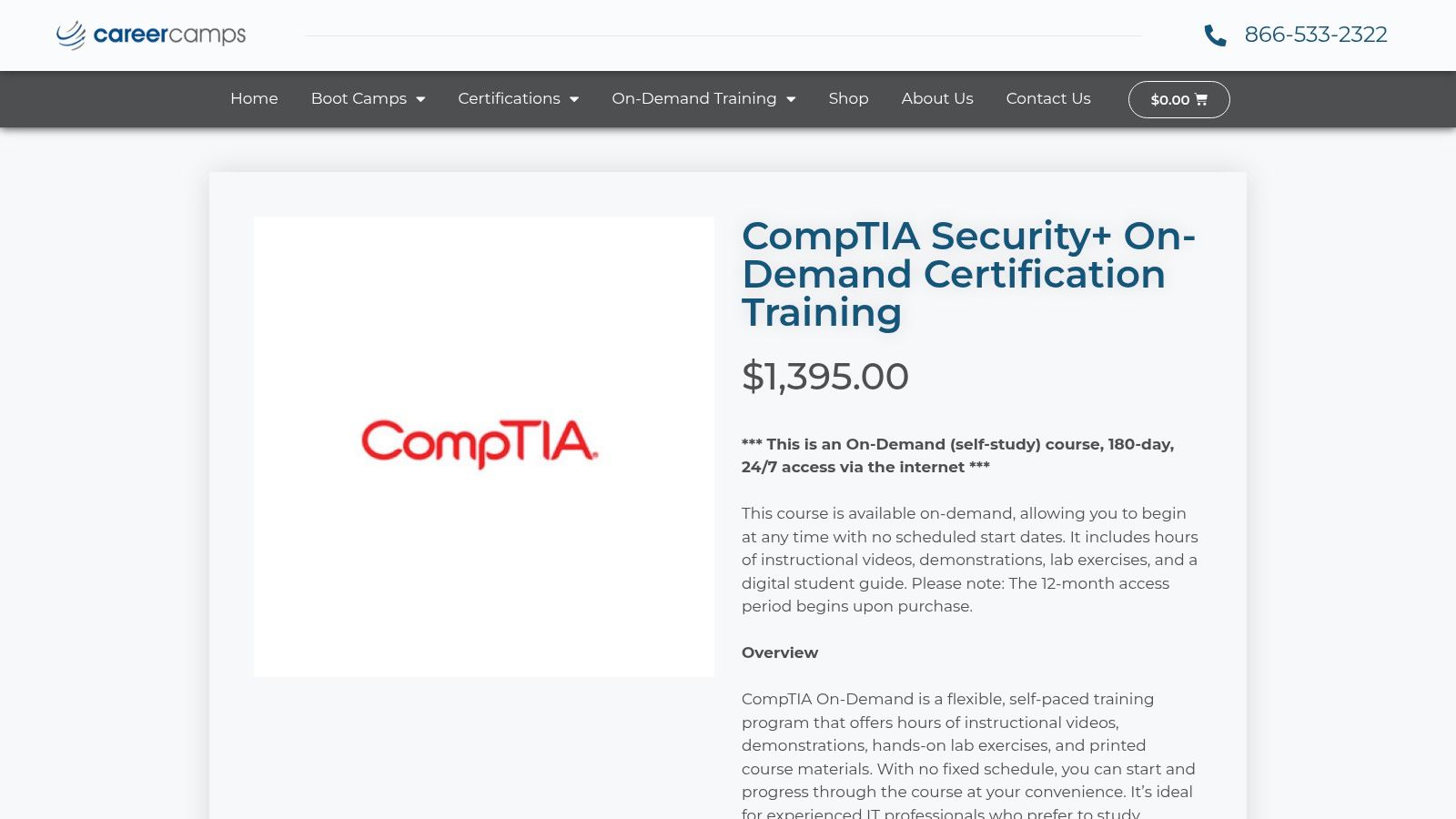Go to the Home menu item
1456x819 pixels.
254,98
